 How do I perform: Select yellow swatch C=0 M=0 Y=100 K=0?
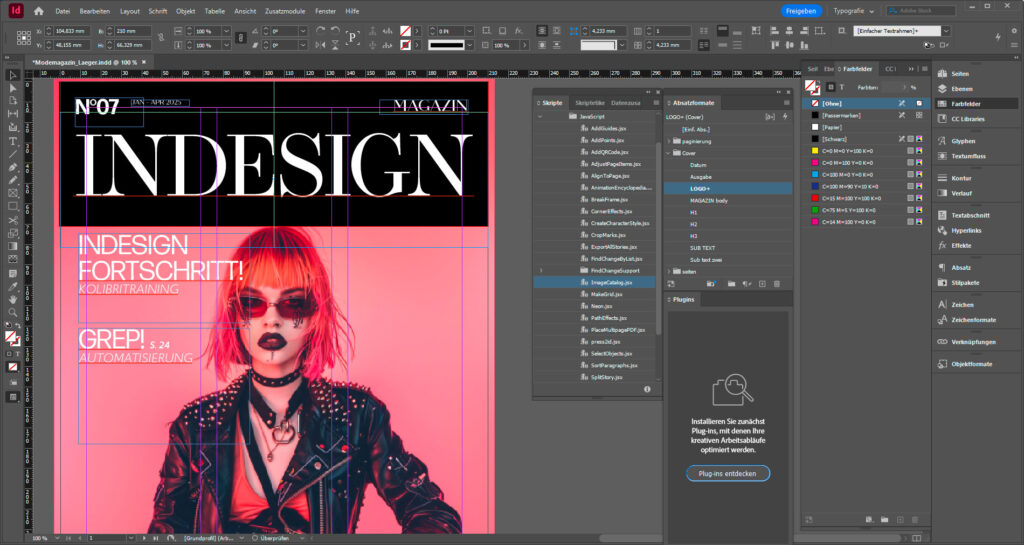pyautogui.click(x=865, y=151)
